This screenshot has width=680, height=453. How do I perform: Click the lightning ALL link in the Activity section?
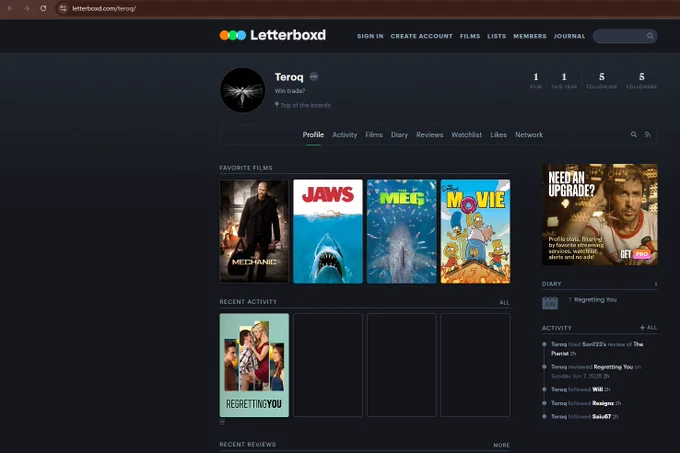pyautogui.click(x=648, y=328)
